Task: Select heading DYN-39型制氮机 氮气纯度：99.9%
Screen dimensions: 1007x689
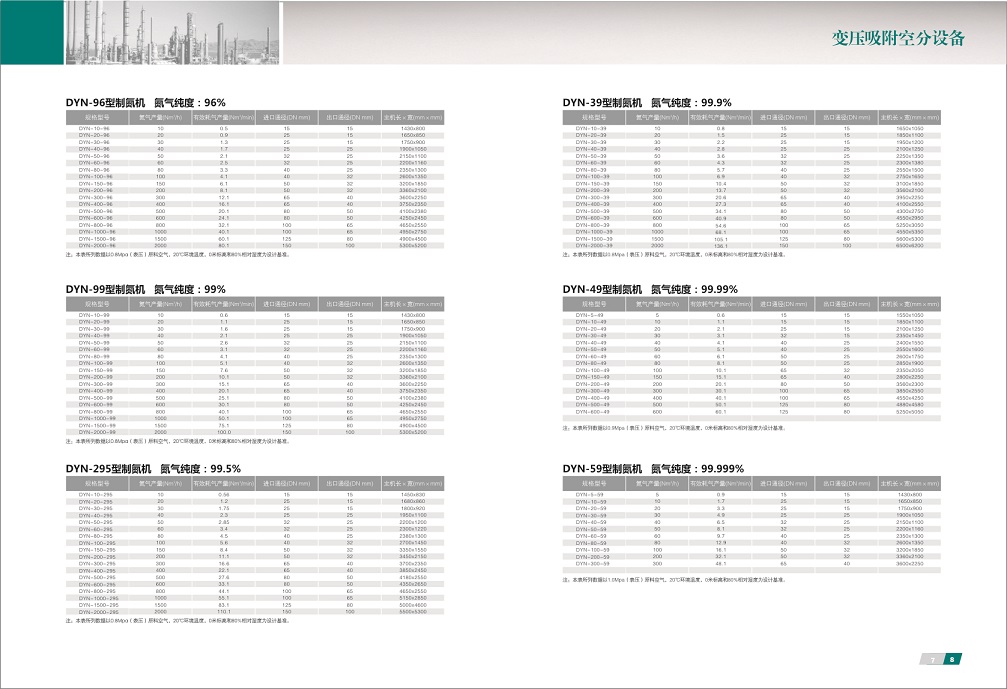Action: tap(647, 103)
